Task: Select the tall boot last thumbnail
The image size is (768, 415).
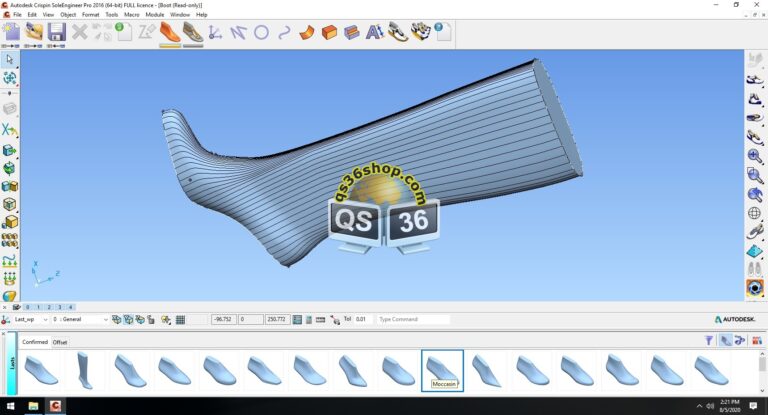Action: tap(84, 370)
